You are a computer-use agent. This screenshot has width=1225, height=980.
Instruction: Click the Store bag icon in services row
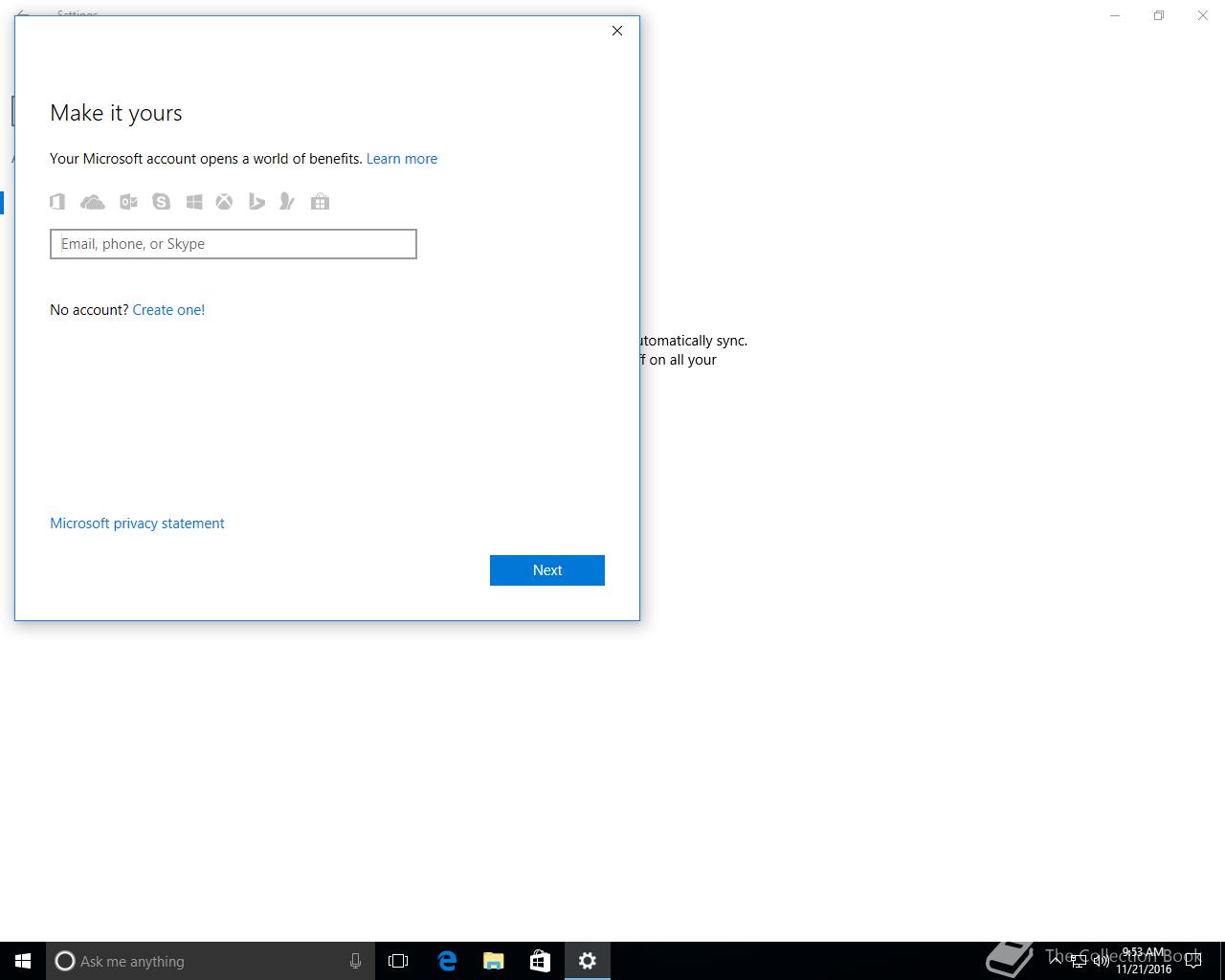(x=321, y=201)
